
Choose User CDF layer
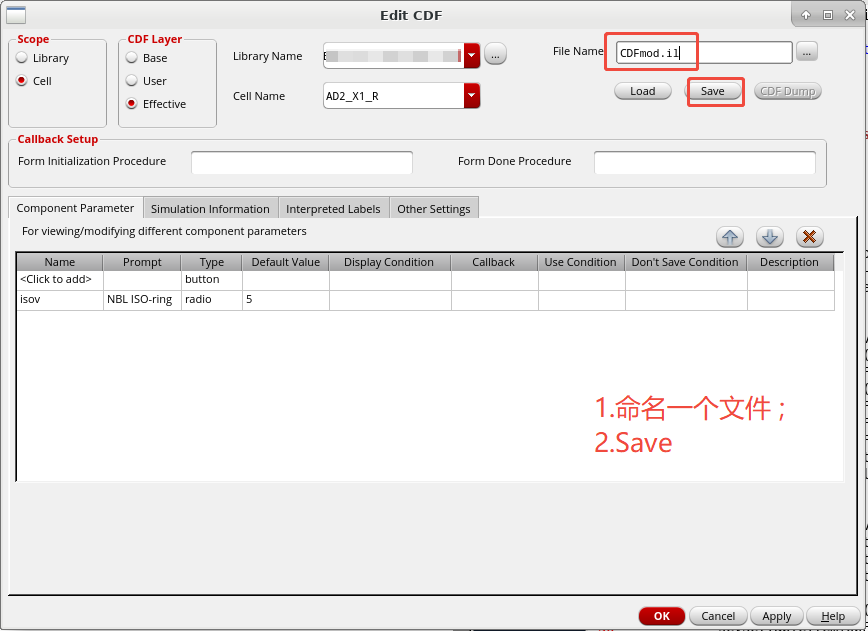[132, 81]
